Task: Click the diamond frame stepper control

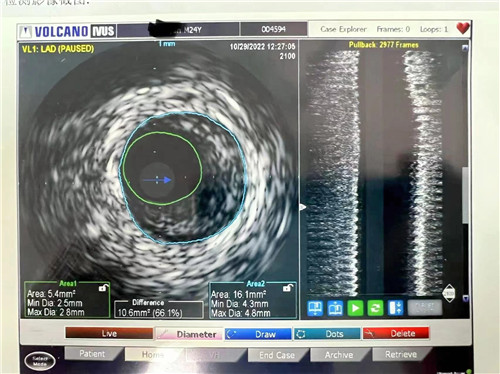Action: (449, 293)
